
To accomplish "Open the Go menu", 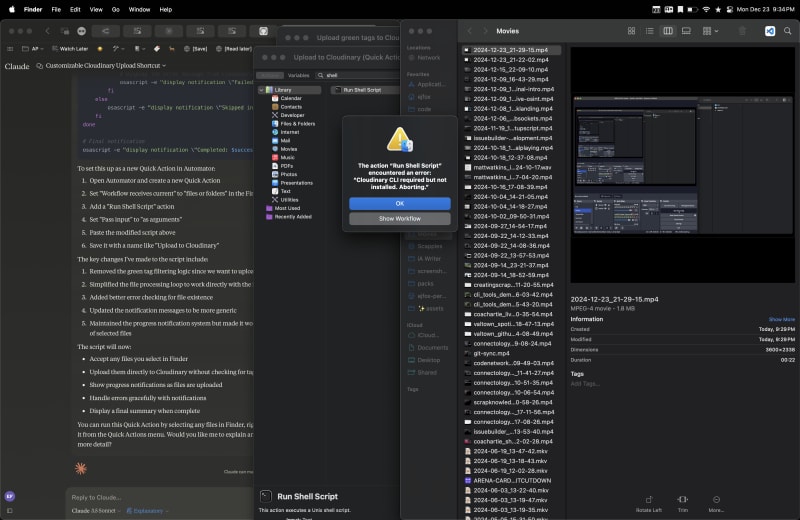I will [x=116, y=9].
